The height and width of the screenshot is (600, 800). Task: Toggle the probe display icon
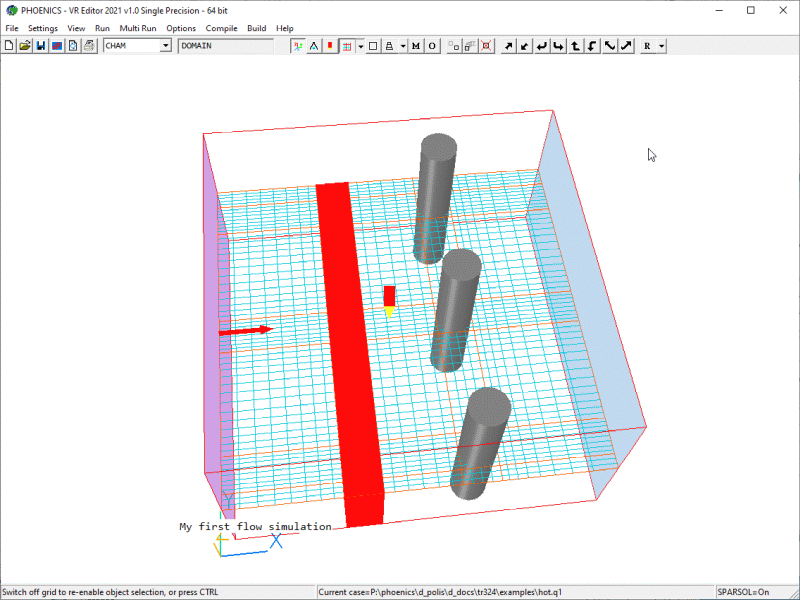click(x=329, y=46)
